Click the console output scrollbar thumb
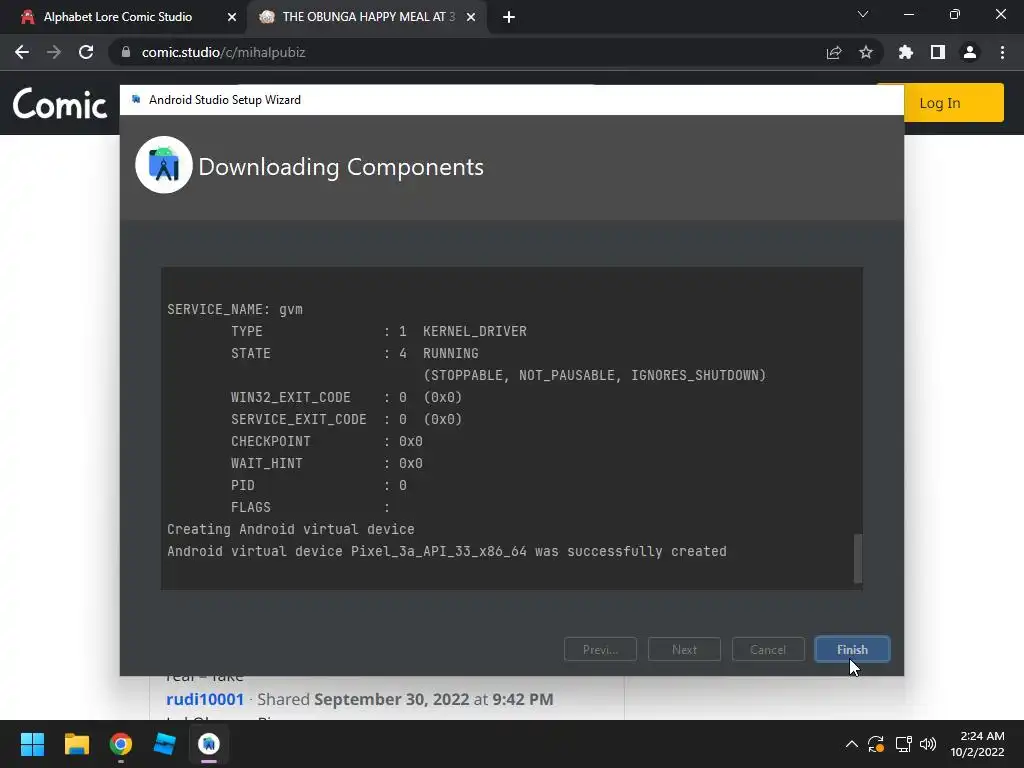1024x768 pixels. [858, 558]
